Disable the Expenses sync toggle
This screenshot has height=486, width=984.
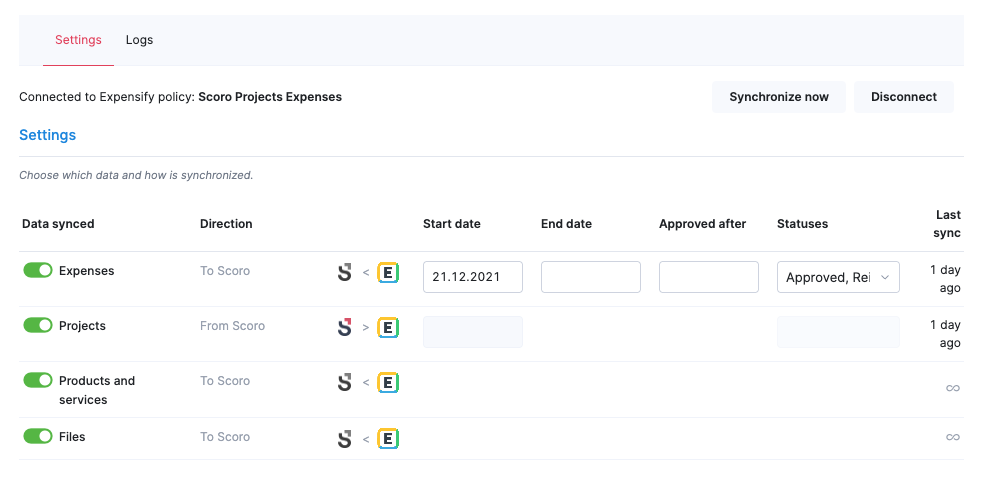(x=38, y=270)
